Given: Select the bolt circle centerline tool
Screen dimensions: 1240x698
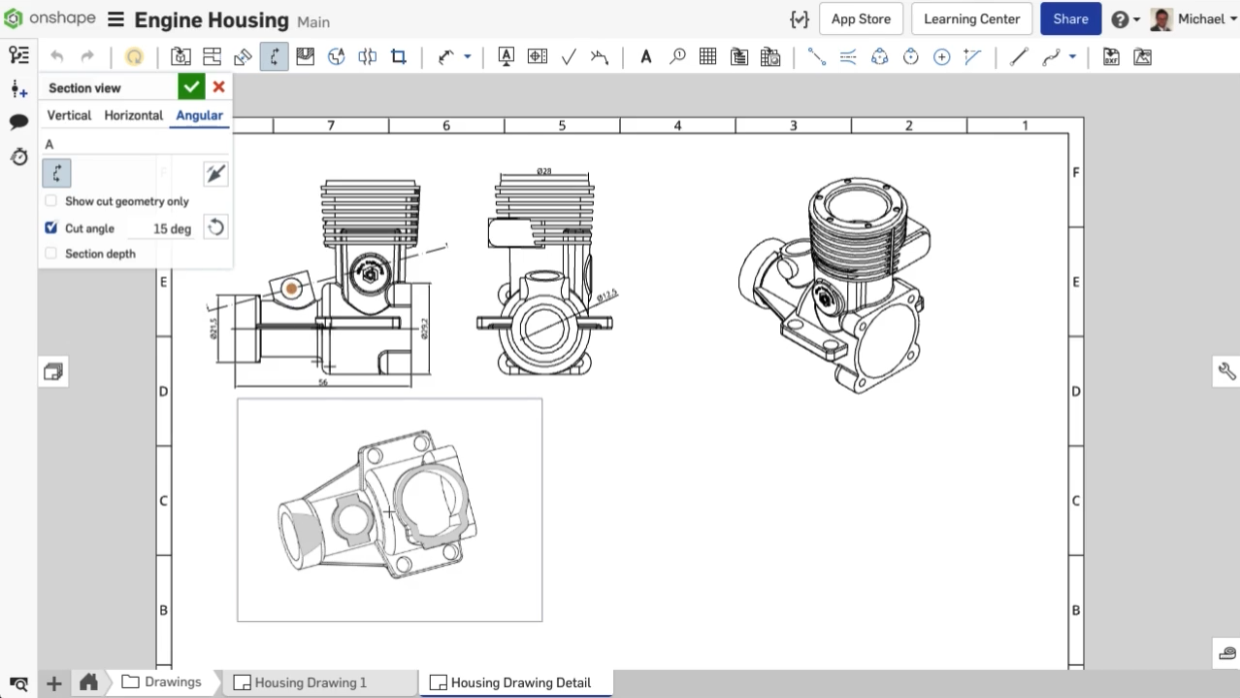Looking at the screenshot, I should [910, 57].
